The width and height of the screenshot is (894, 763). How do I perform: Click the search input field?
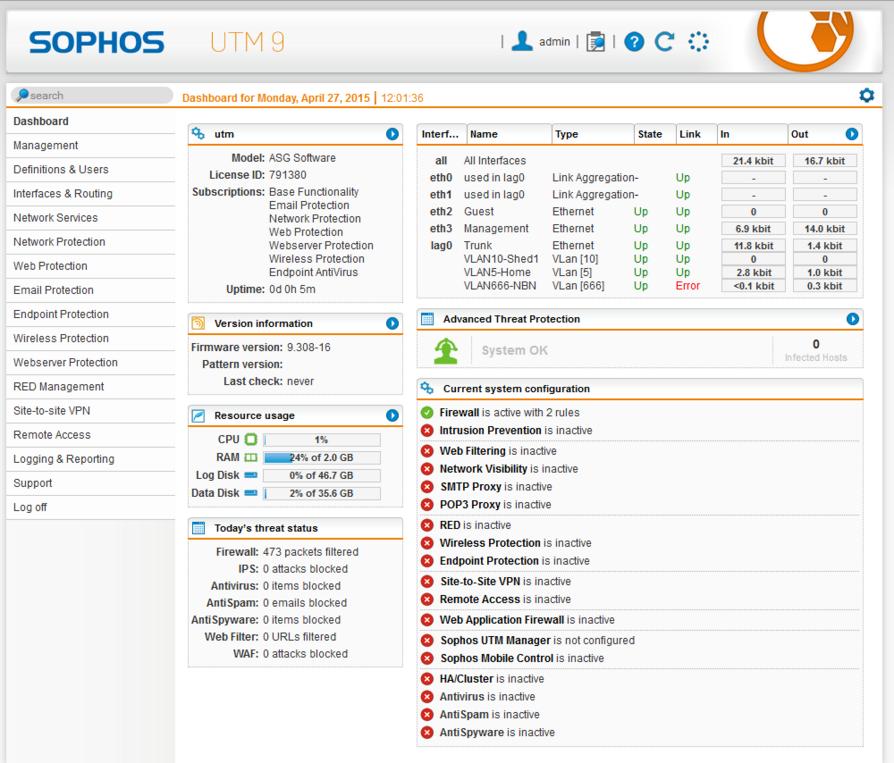click(x=91, y=95)
